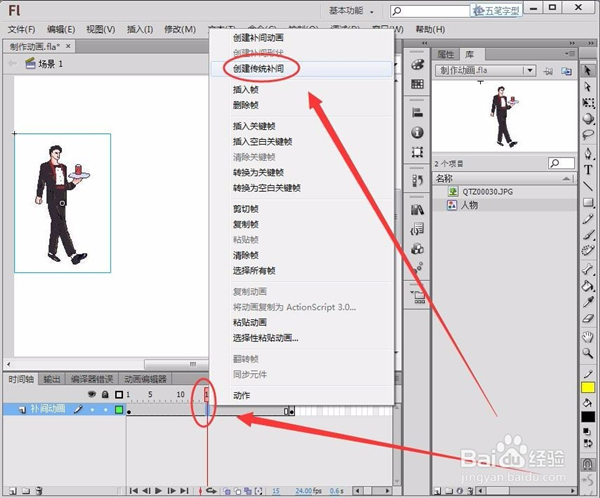This screenshot has height=498, width=600.
Task: Select the Deco tool
Action: [588, 251]
